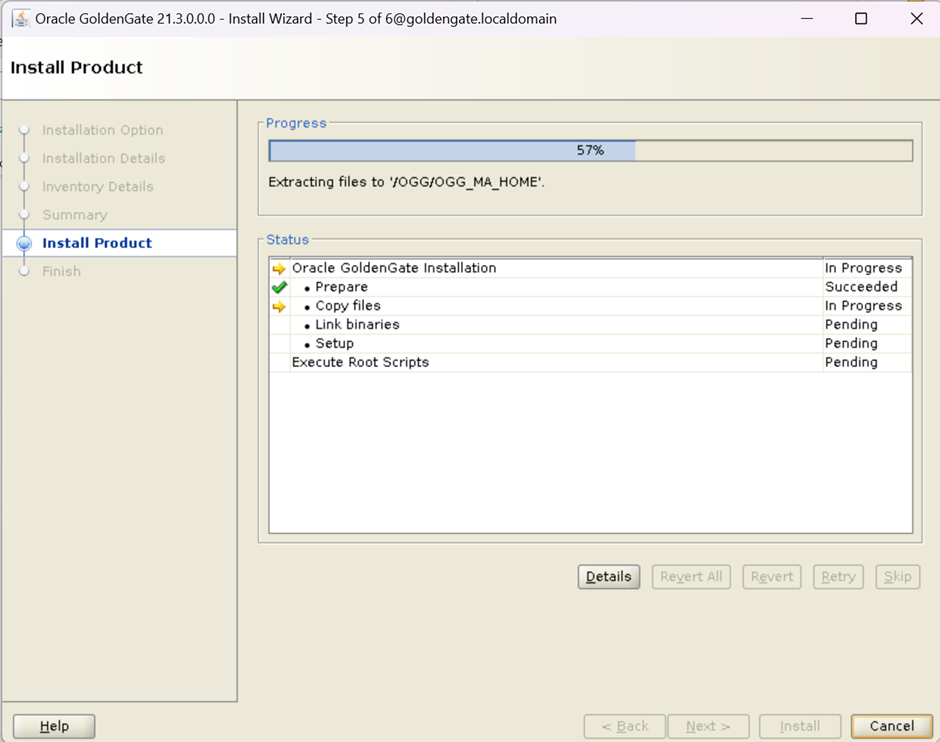The height and width of the screenshot is (742, 940).
Task: Click the green checkmark beside Prepare
Action: pos(279,287)
